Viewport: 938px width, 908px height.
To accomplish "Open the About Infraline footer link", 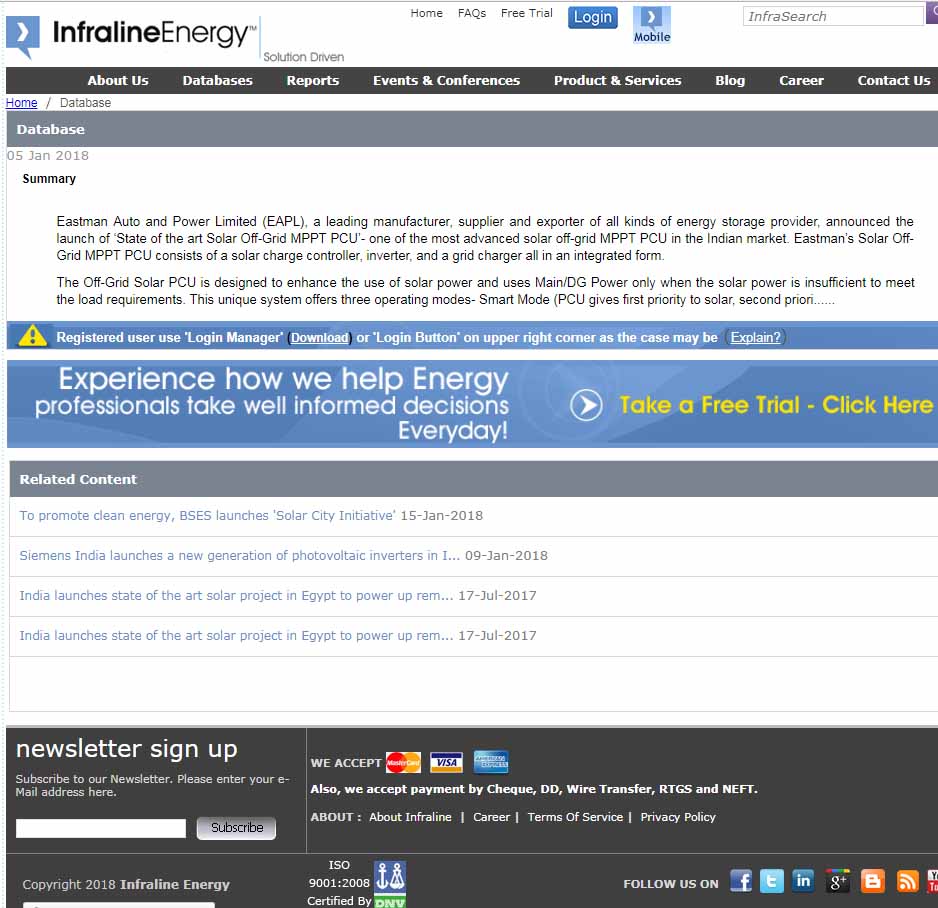I will tap(410, 817).
